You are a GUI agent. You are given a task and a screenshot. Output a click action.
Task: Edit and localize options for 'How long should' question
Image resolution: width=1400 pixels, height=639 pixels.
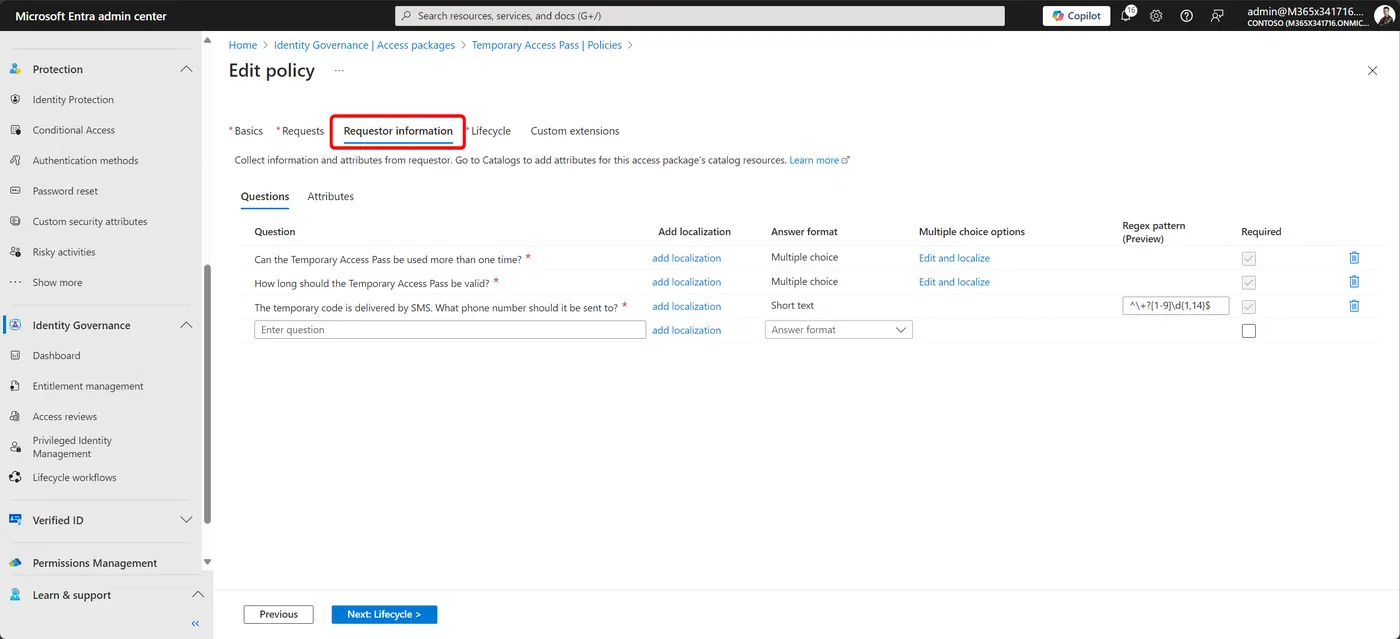(954, 282)
